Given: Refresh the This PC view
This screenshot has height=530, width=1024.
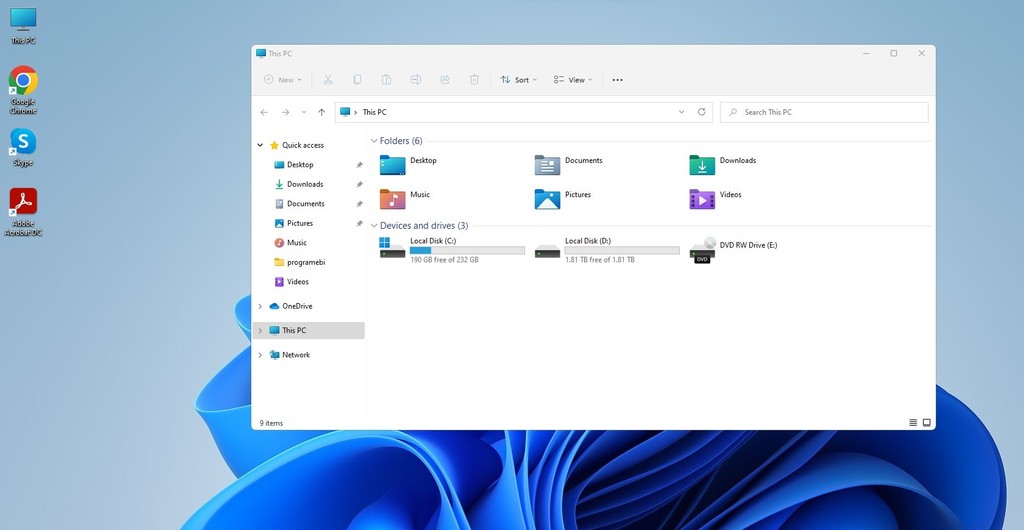Looking at the screenshot, I should click(x=701, y=112).
